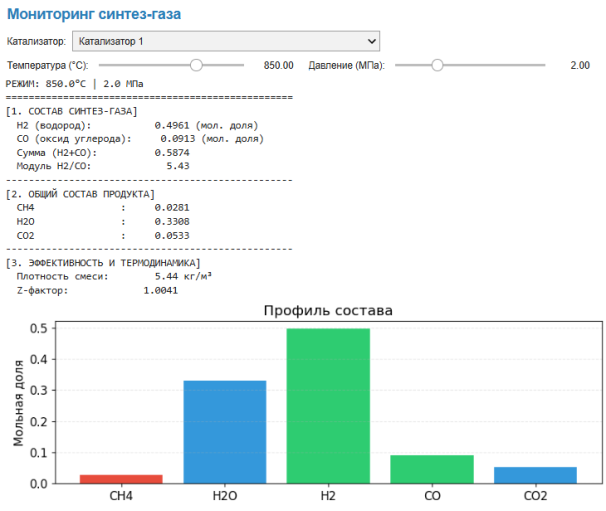Viewport: 606px width, 511px height.
Task: Click the Сумма (H2+CO) value 0.5874
Action: [x=172, y=153]
